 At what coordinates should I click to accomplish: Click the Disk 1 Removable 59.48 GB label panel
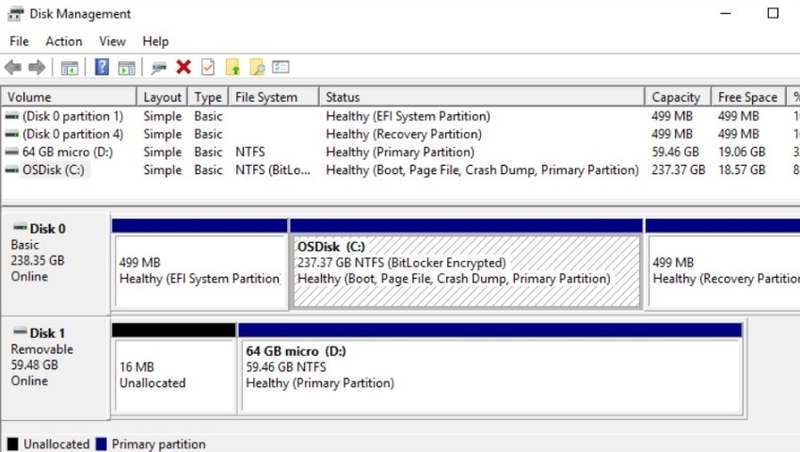55,368
